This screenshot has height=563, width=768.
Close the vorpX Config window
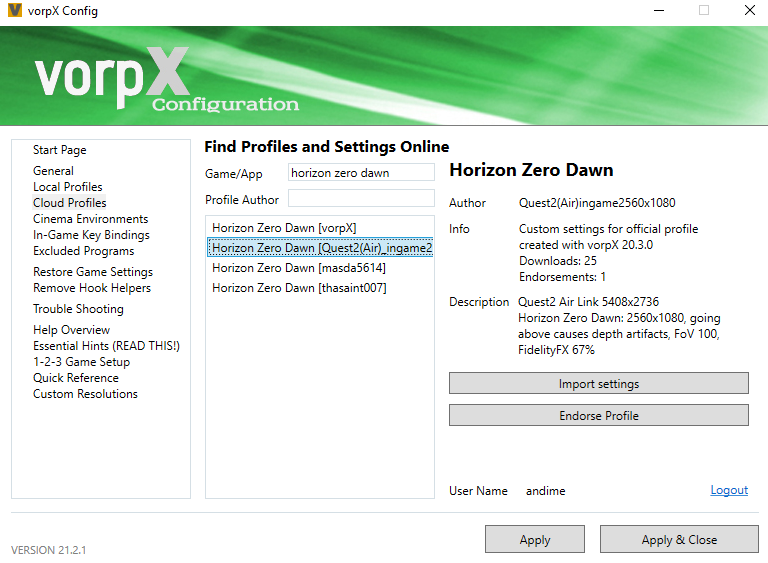pyautogui.click(x=749, y=10)
